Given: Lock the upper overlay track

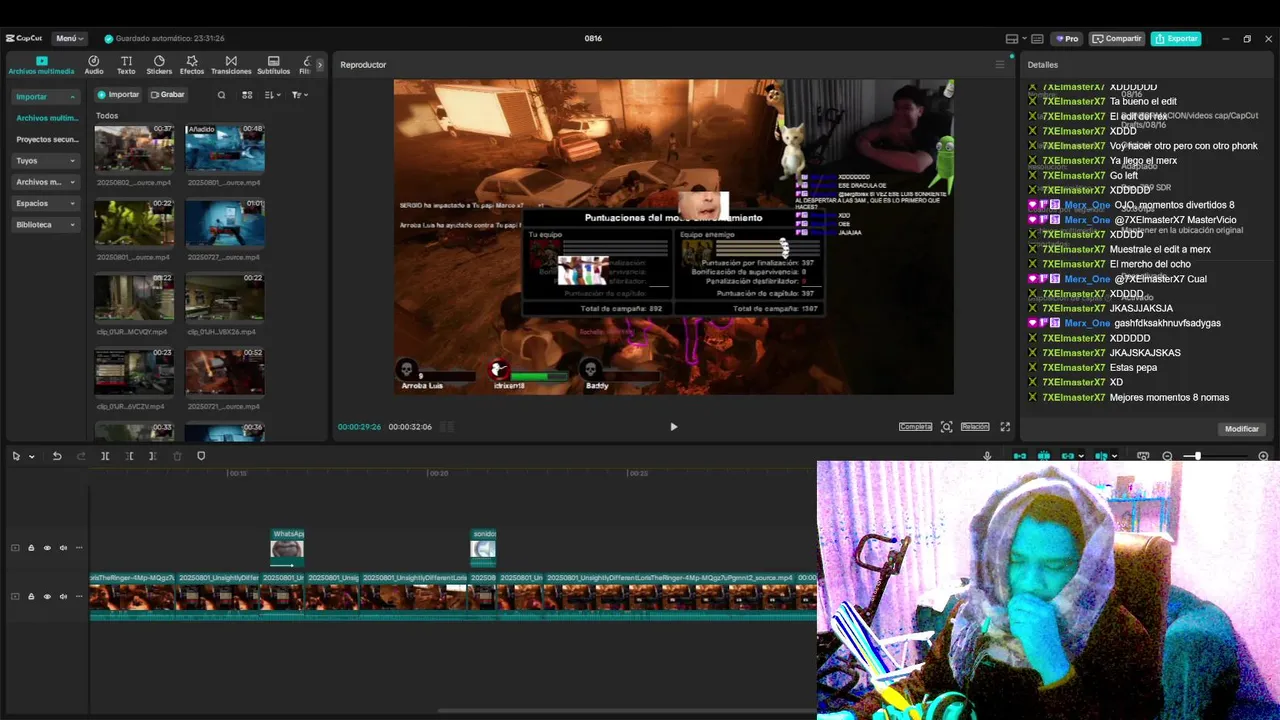Looking at the screenshot, I should pyautogui.click(x=31, y=548).
